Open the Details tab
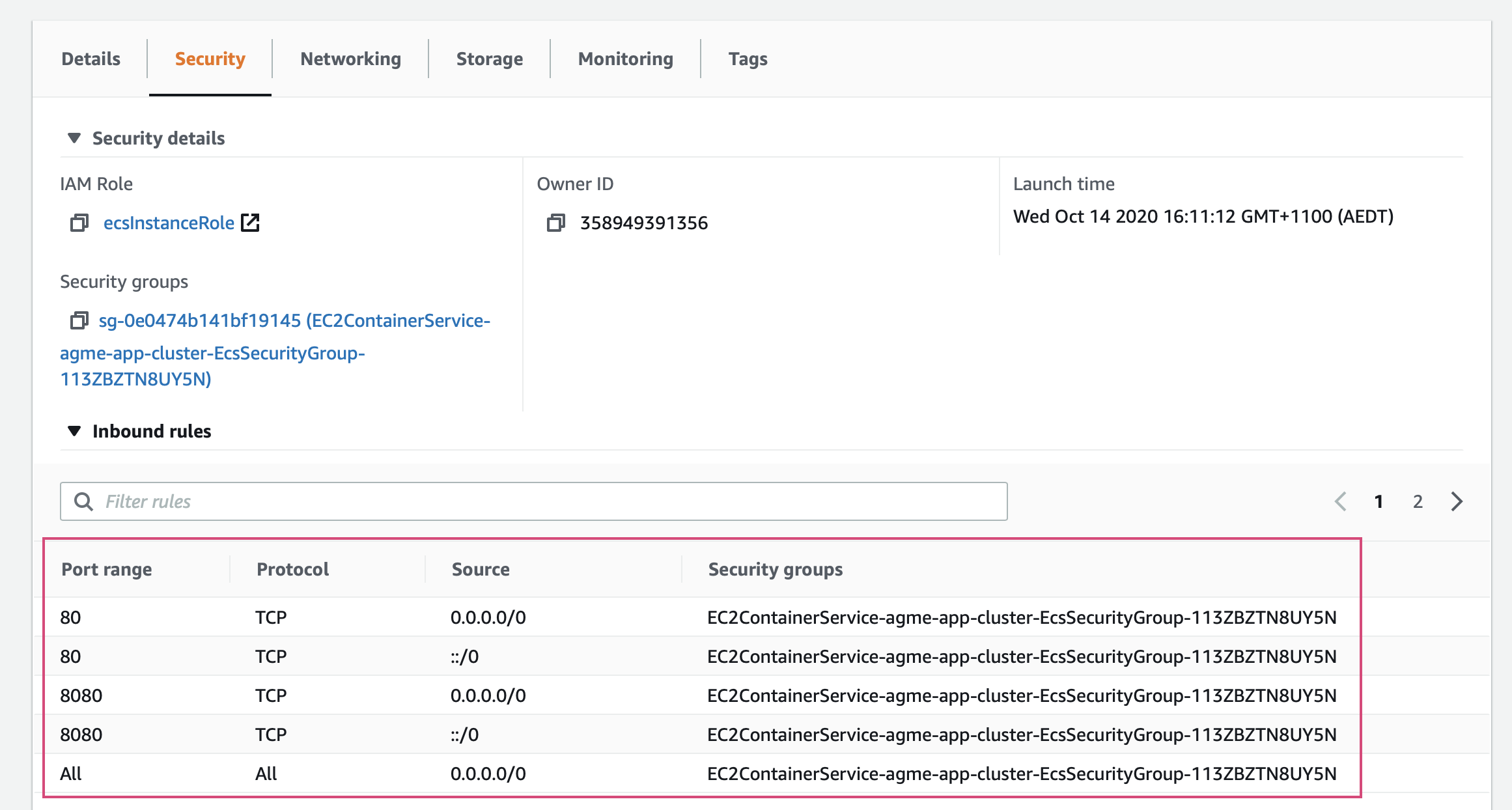 (91, 59)
